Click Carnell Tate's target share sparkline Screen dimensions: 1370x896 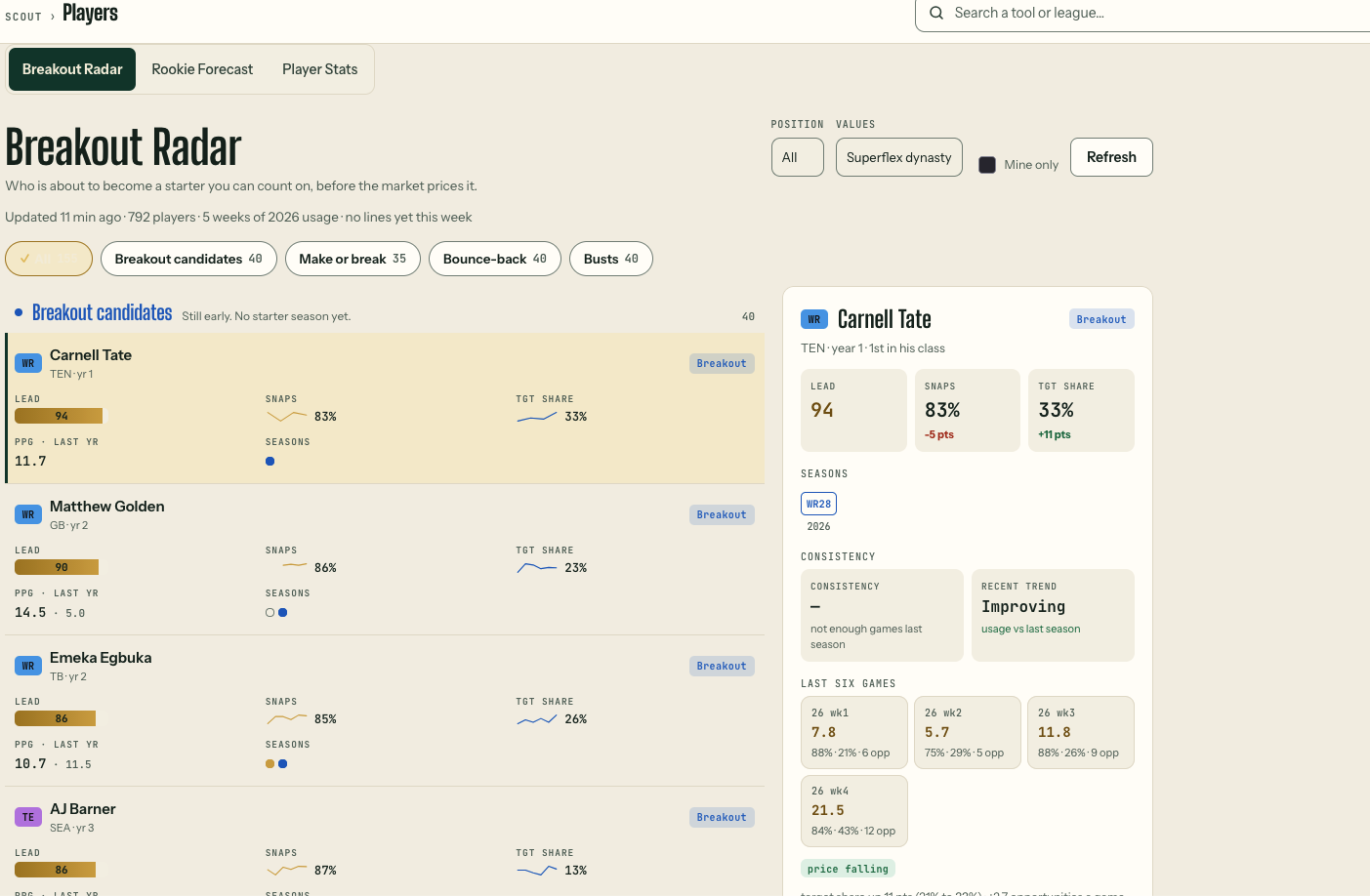pyautogui.click(x=537, y=416)
